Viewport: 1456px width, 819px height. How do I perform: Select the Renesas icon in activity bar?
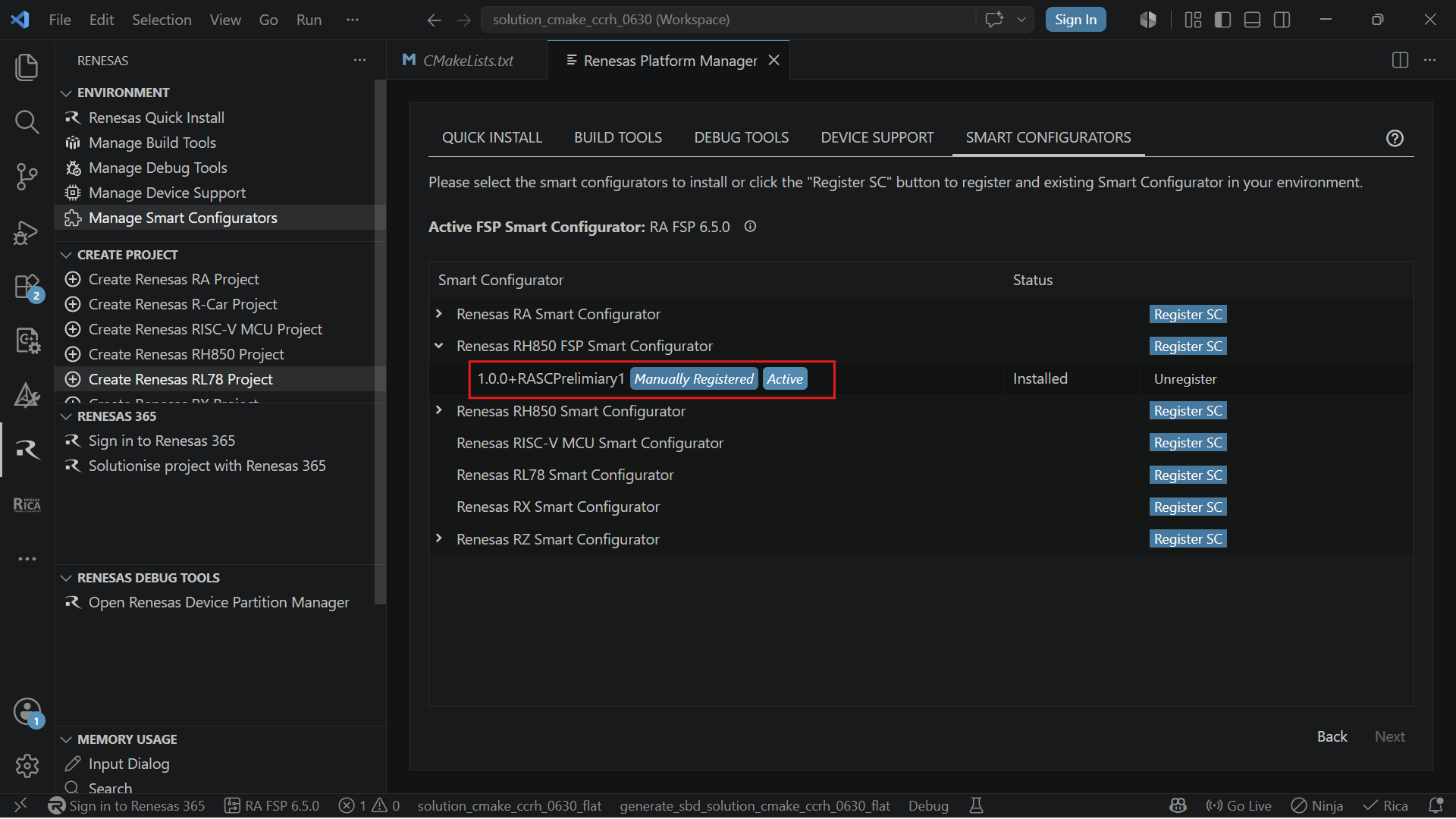click(x=27, y=450)
